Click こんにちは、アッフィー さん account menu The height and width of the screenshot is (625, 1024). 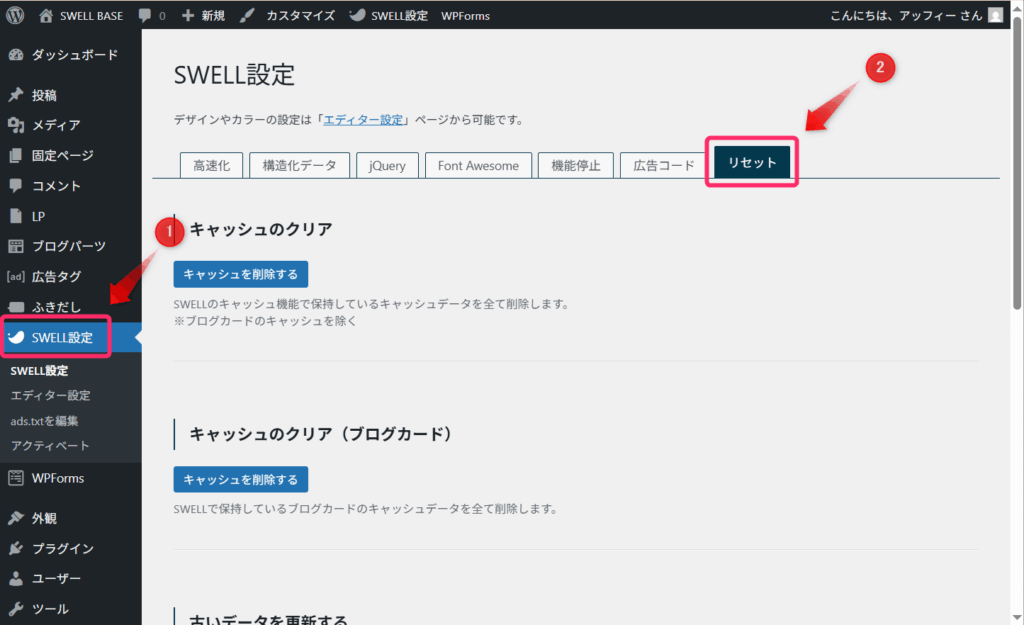coord(916,15)
